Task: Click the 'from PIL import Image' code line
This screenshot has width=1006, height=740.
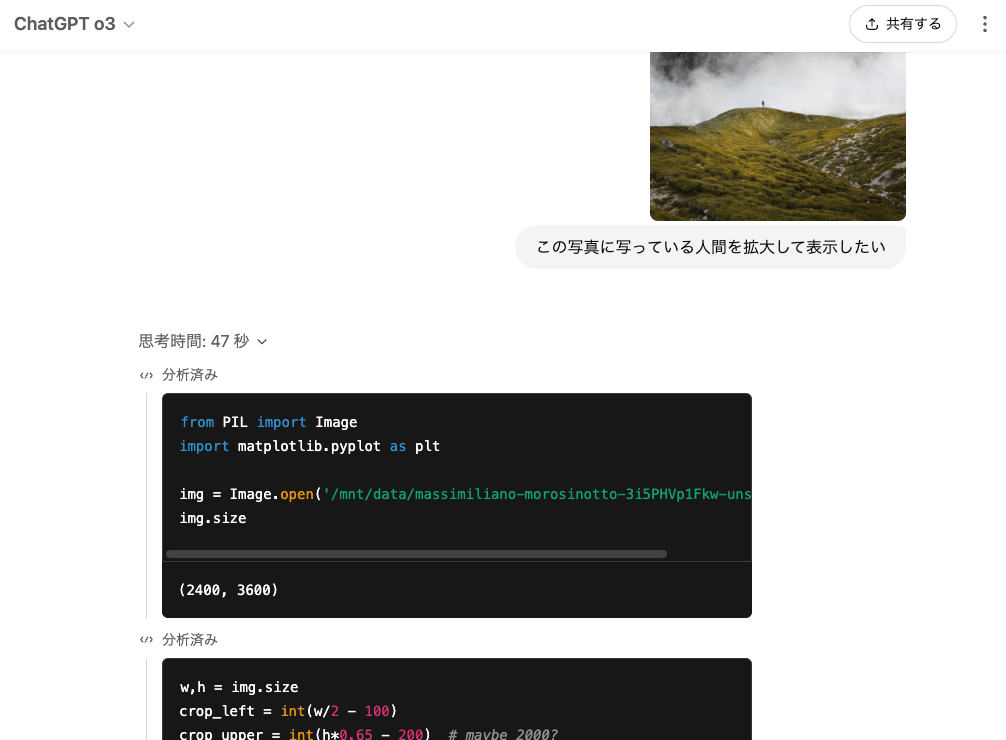Action: 268,422
